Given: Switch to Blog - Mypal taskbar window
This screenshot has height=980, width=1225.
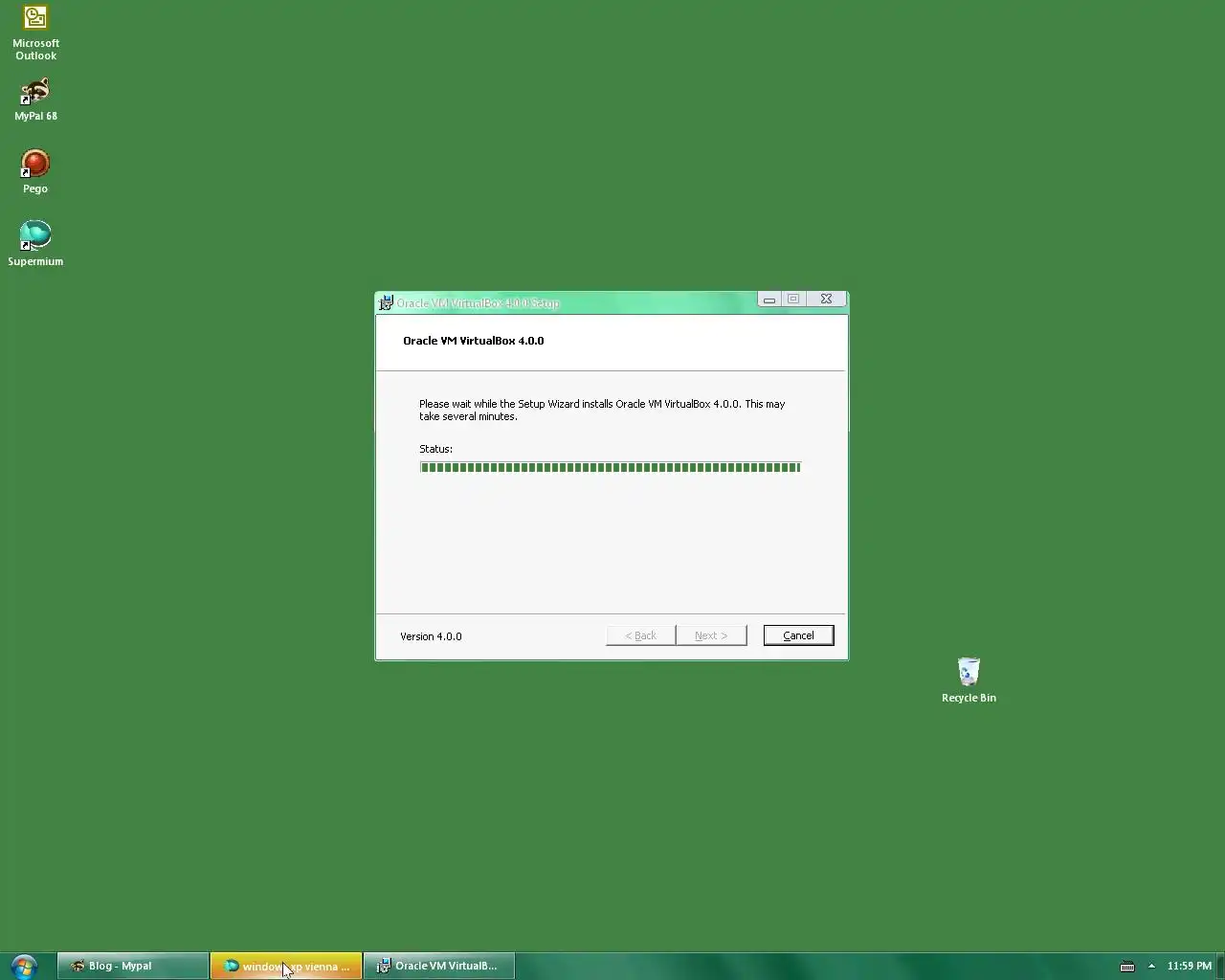Looking at the screenshot, I should pos(133,966).
